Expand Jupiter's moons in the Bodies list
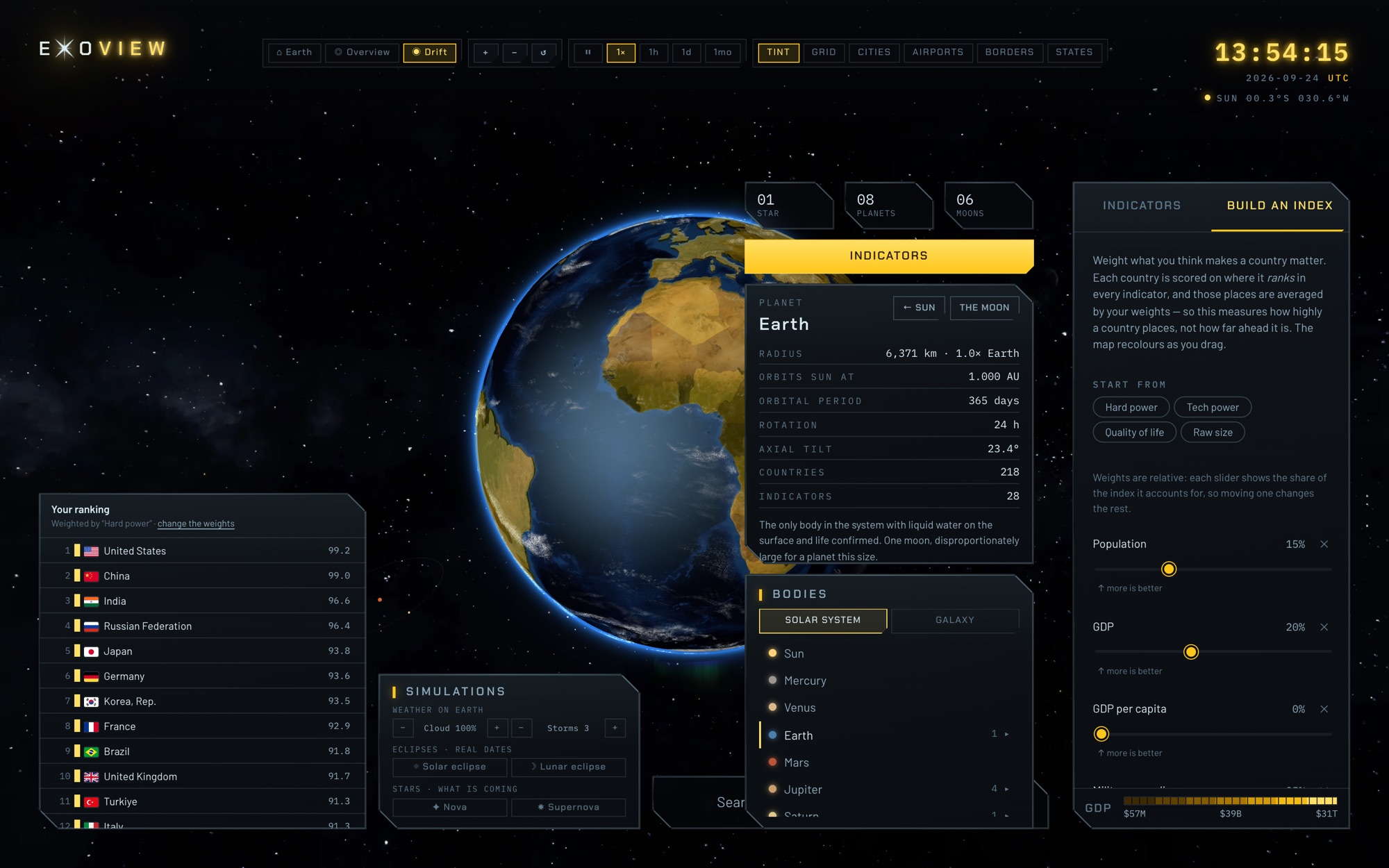 pos(1006,789)
